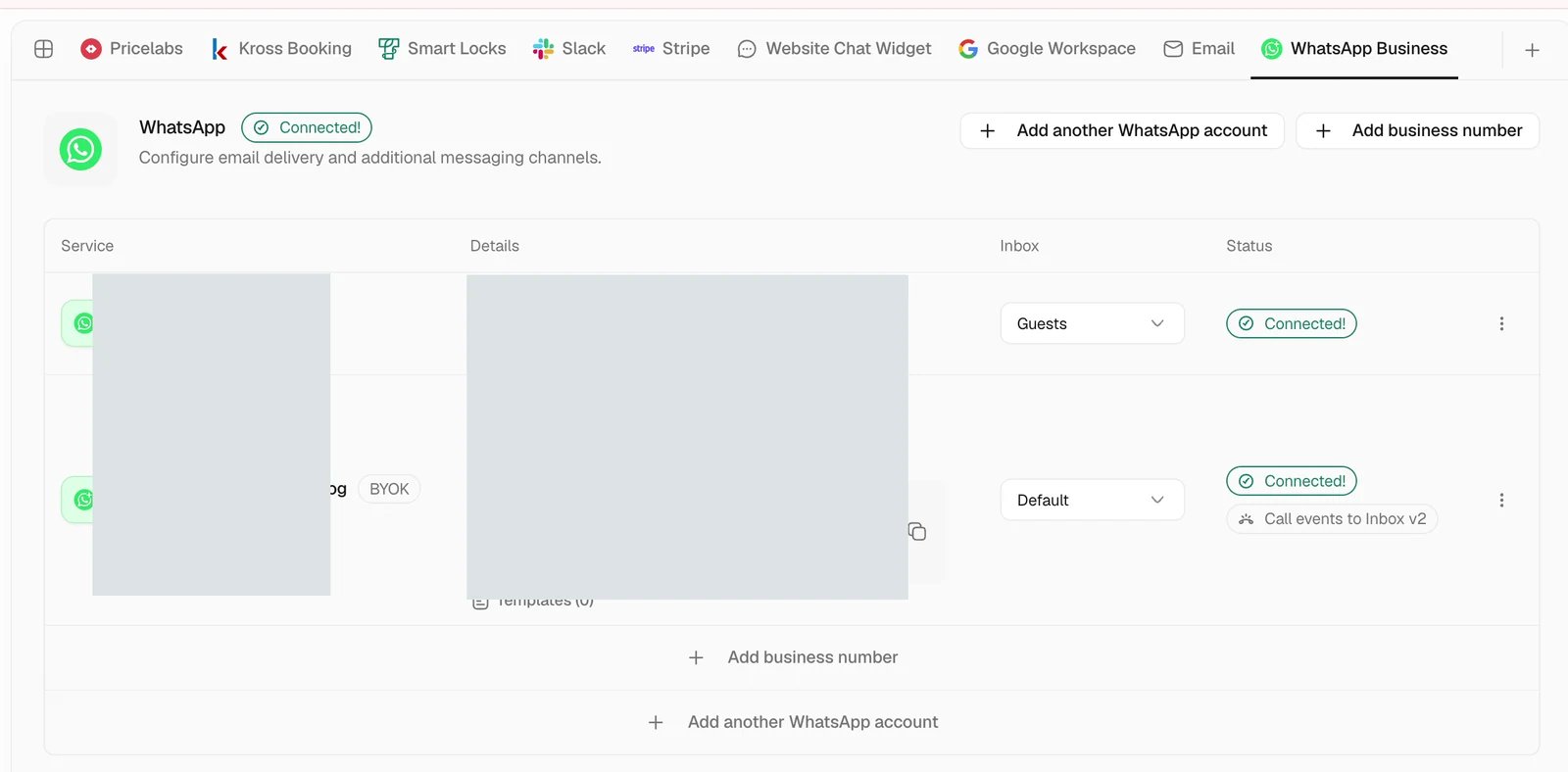Select the WhatsApp Business tab
The width and height of the screenshot is (1568, 772).
click(1354, 49)
